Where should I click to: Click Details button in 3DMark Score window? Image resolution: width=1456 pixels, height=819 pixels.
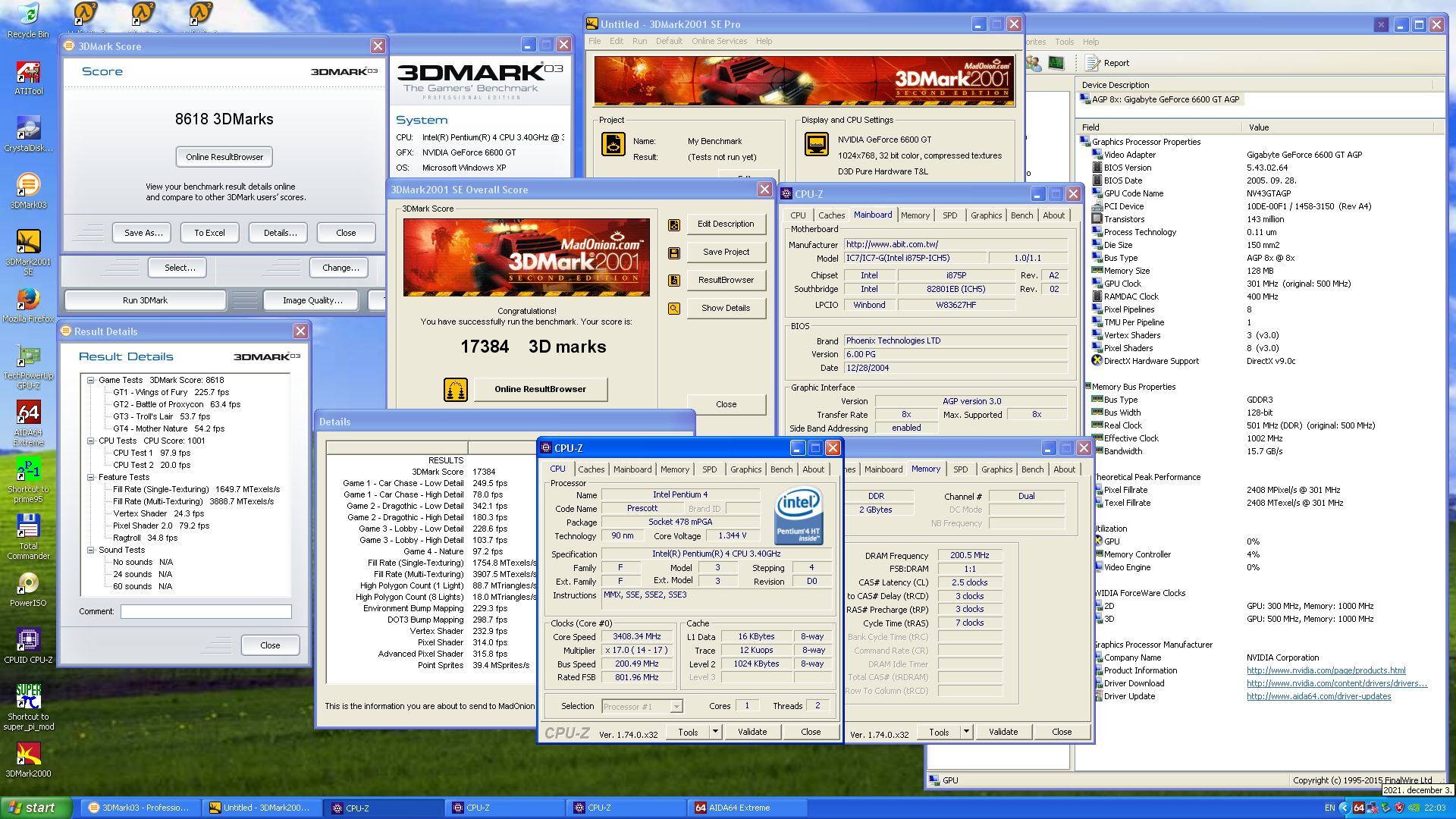[x=280, y=233]
